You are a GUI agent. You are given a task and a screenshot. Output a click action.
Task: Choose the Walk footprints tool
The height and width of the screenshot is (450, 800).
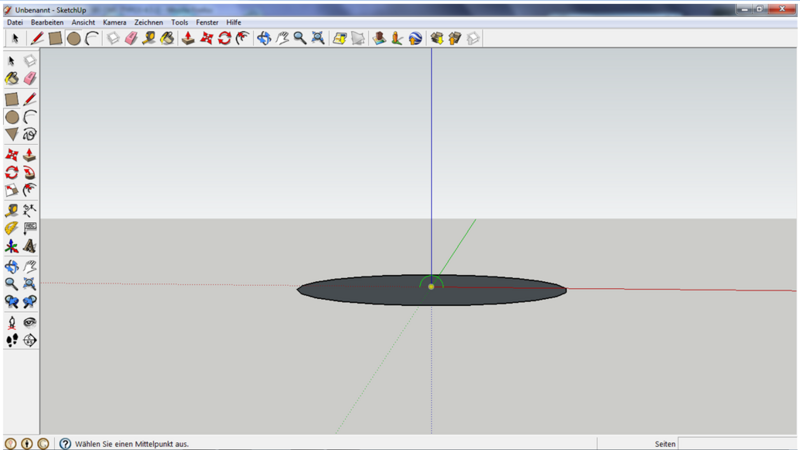coord(12,340)
